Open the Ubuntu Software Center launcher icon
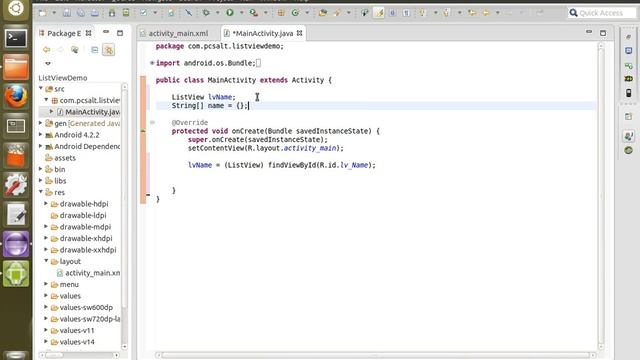Image resolution: width=640 pixels, height=360 pixels. click(16, 156)
